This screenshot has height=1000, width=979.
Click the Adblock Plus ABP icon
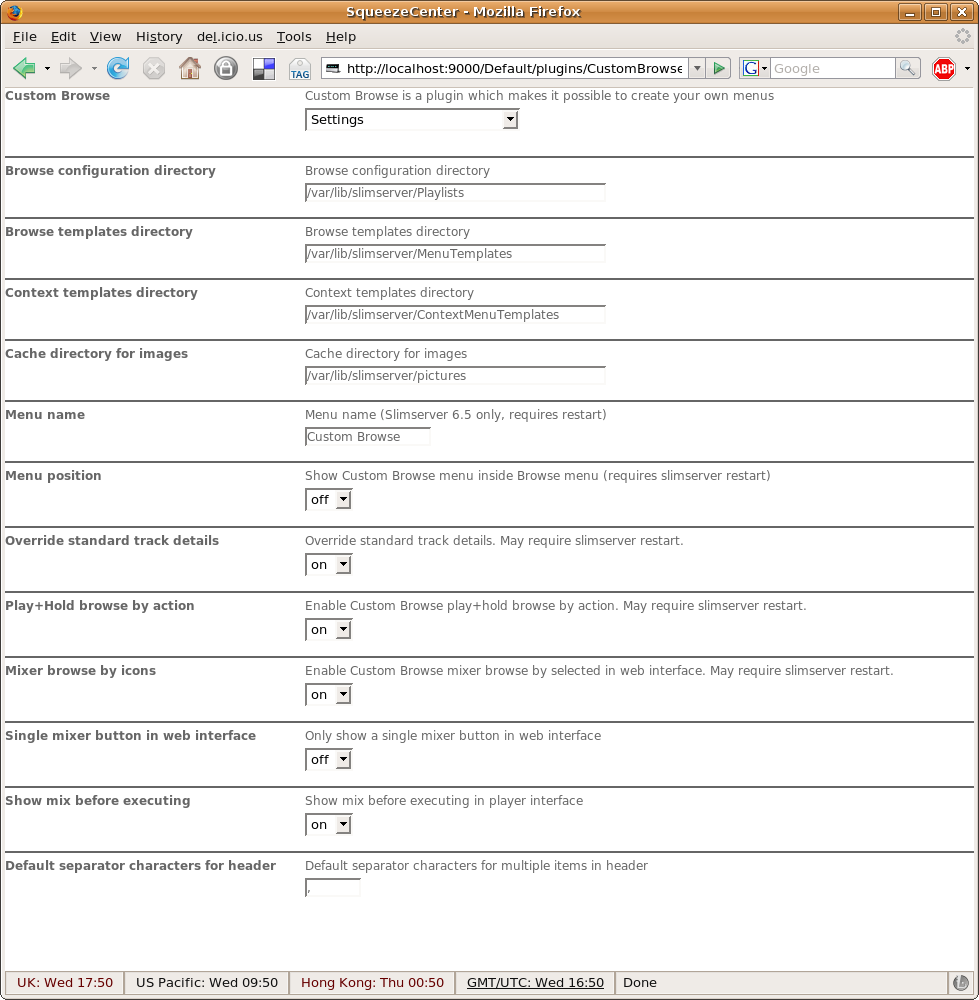tap(943, 68)
